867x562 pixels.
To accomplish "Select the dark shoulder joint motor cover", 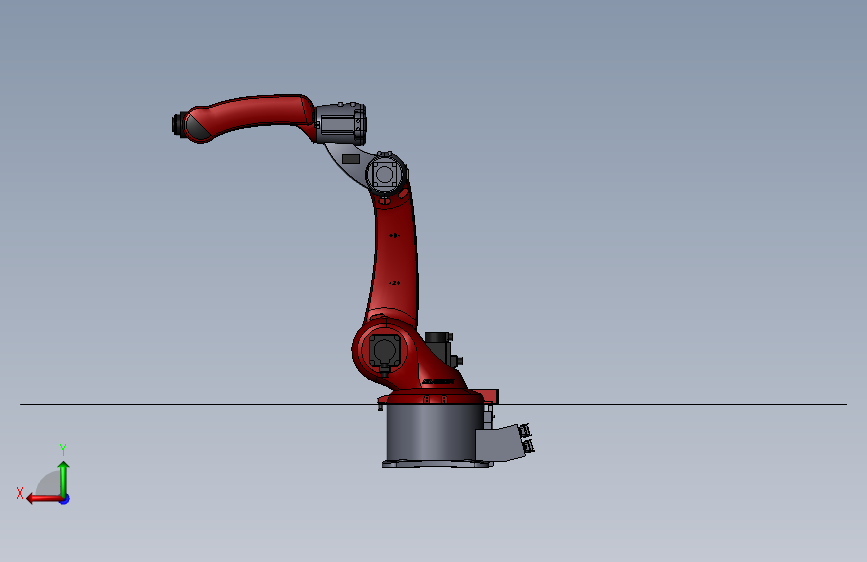I will point(384,351).
